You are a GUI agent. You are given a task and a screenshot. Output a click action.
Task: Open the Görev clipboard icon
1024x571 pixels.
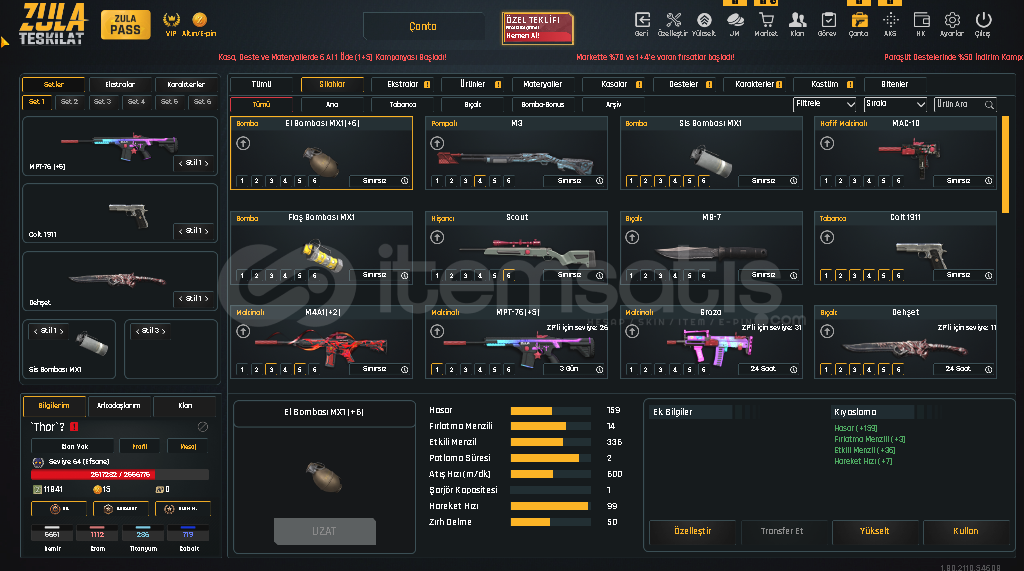click(x=828, y=20)
